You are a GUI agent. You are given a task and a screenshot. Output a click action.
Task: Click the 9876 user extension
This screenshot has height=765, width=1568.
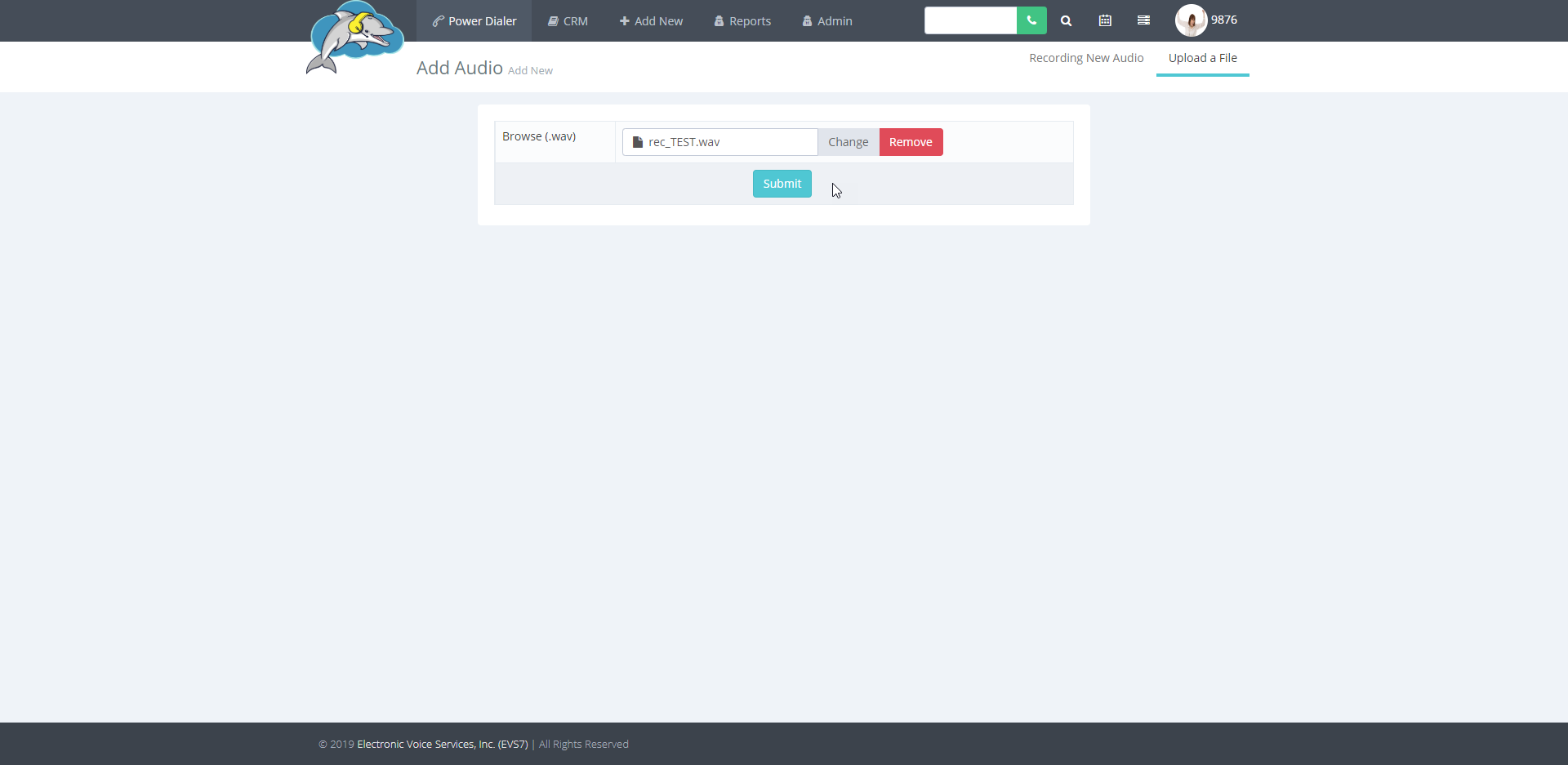[x=1223, y=20]
